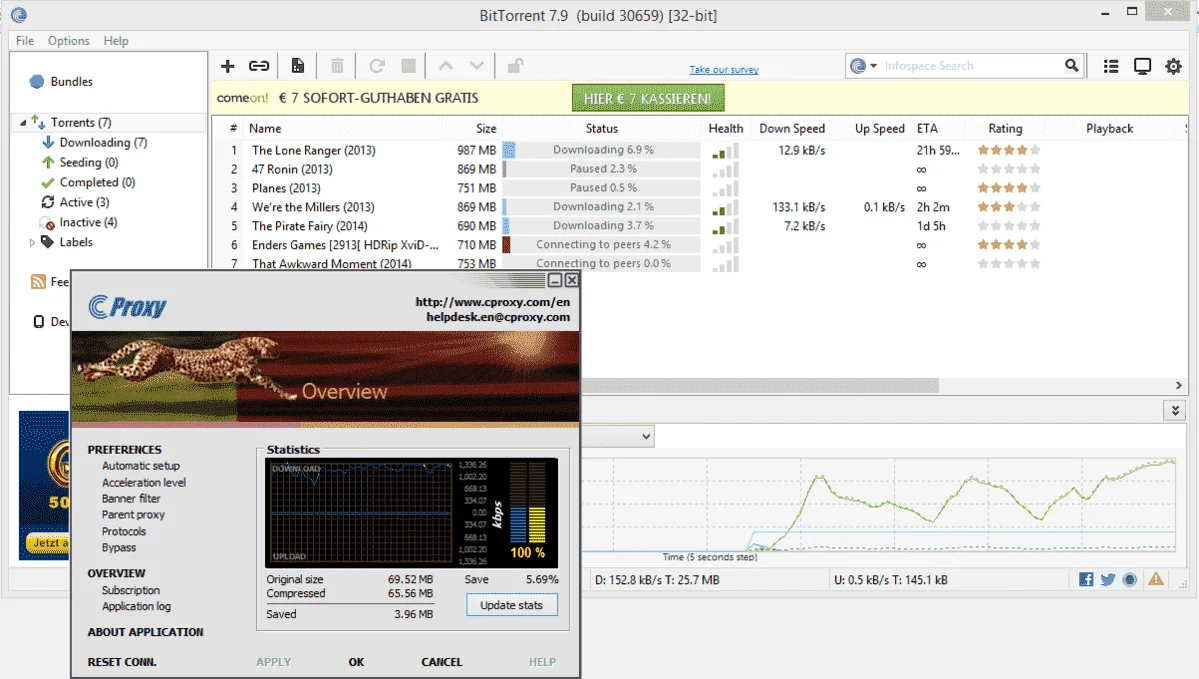
Task: Click the Add Torrent plus icon
Action: point(227,67)
